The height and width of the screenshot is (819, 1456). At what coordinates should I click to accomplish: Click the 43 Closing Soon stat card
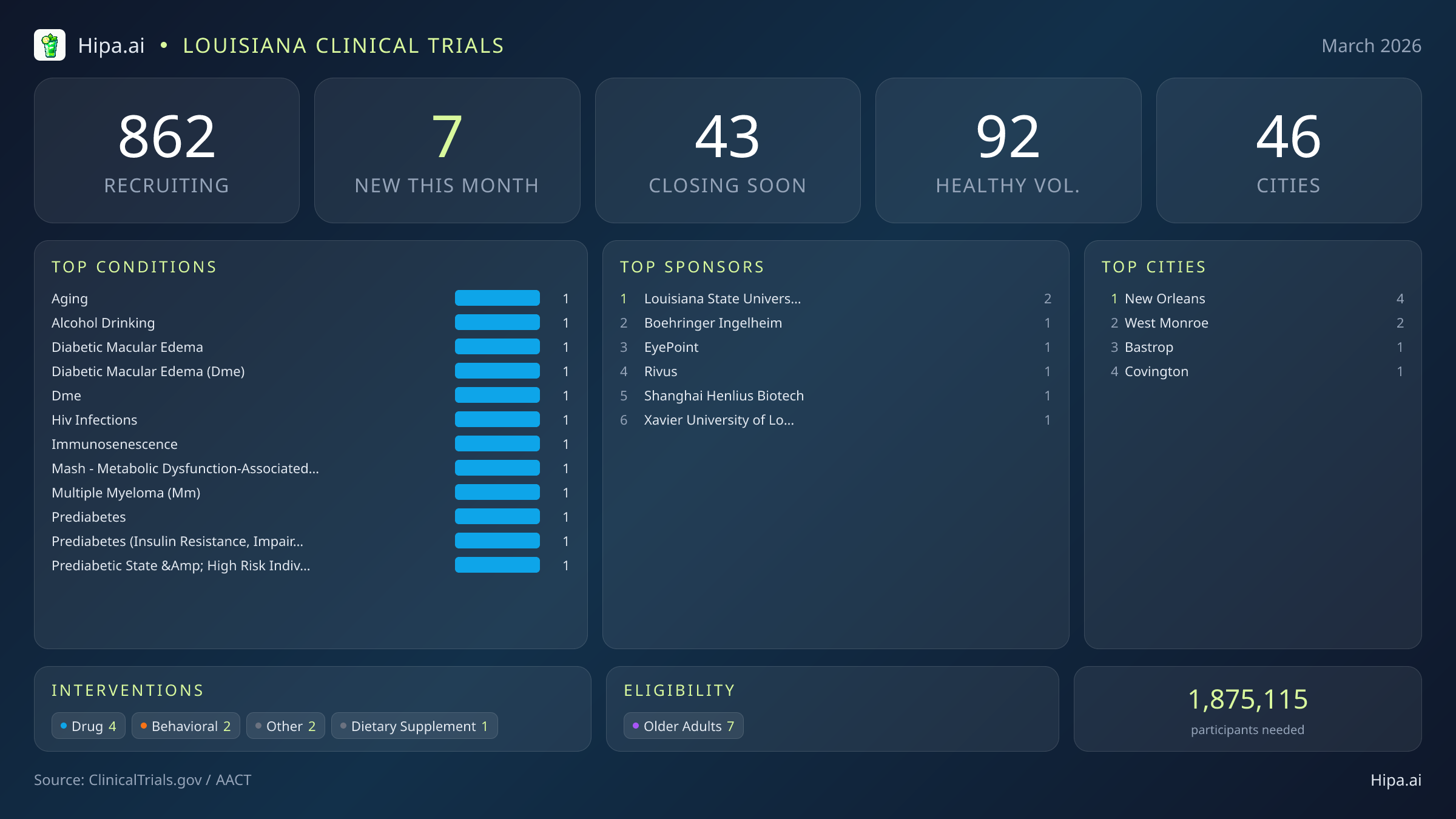[728, 150]
